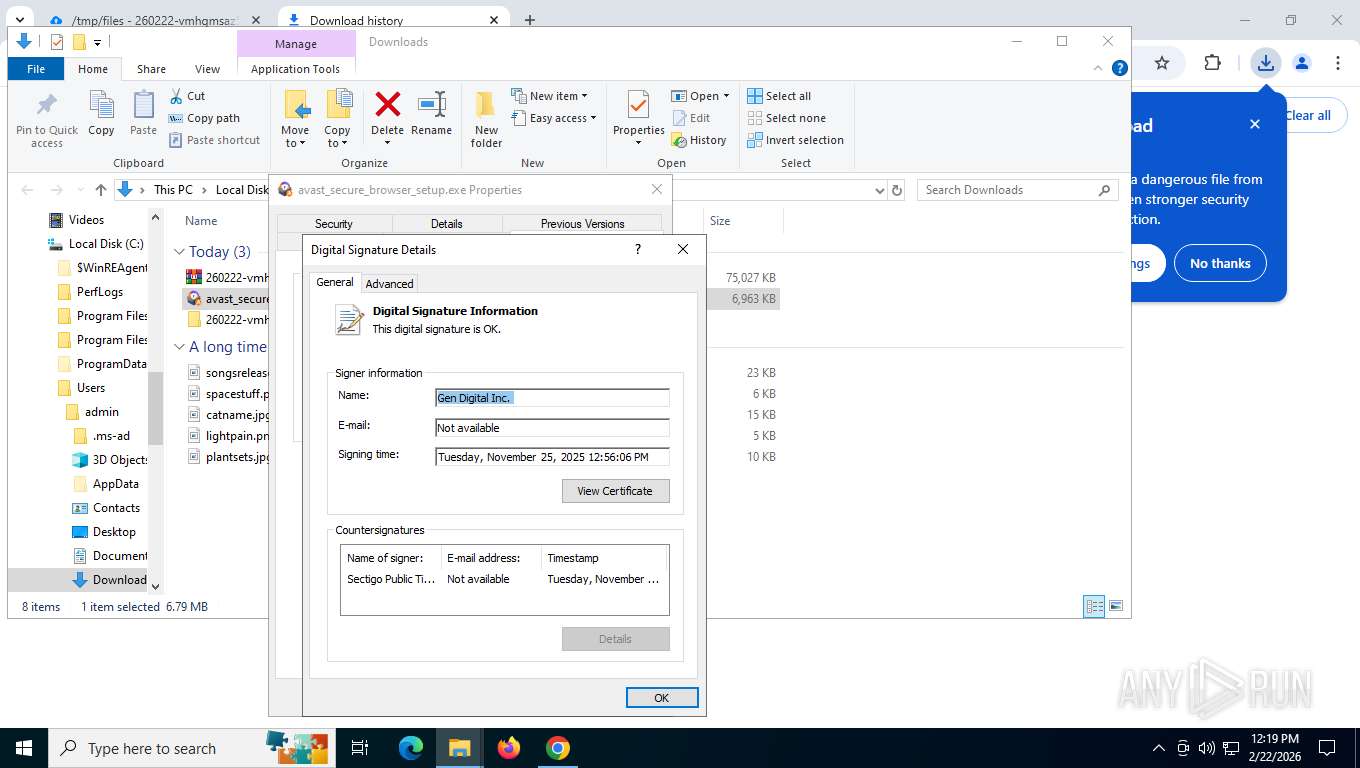Click Select all in ribbon
This screenshot has width=1360, height=768.
coord(779,96)
